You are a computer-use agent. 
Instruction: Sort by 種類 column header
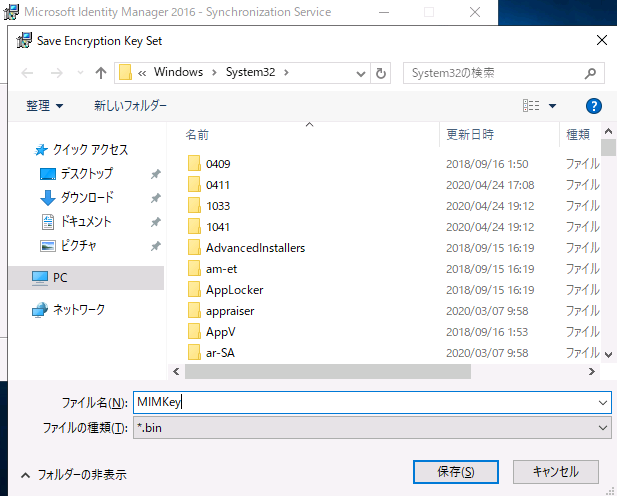click(578, 135)
